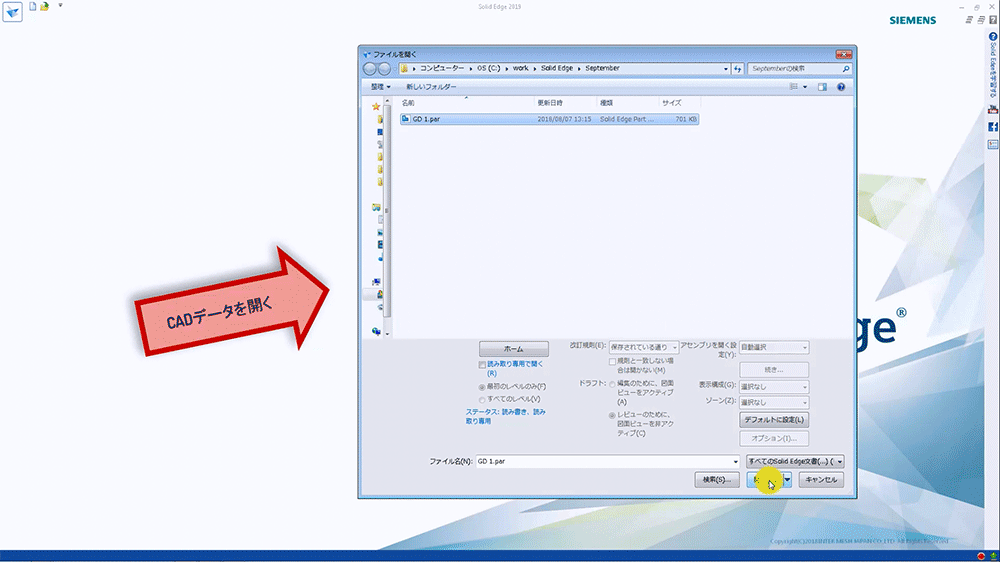
Task: Click the Forward navigation arrow in file dialog
Action: tap(384, 68)
